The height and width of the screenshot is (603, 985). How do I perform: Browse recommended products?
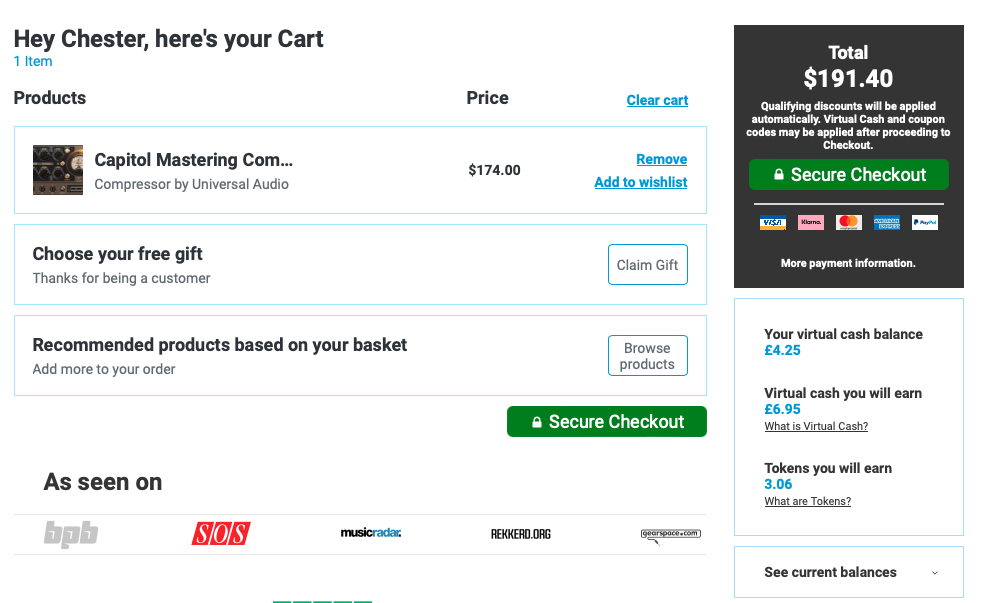tap(648, 356)
